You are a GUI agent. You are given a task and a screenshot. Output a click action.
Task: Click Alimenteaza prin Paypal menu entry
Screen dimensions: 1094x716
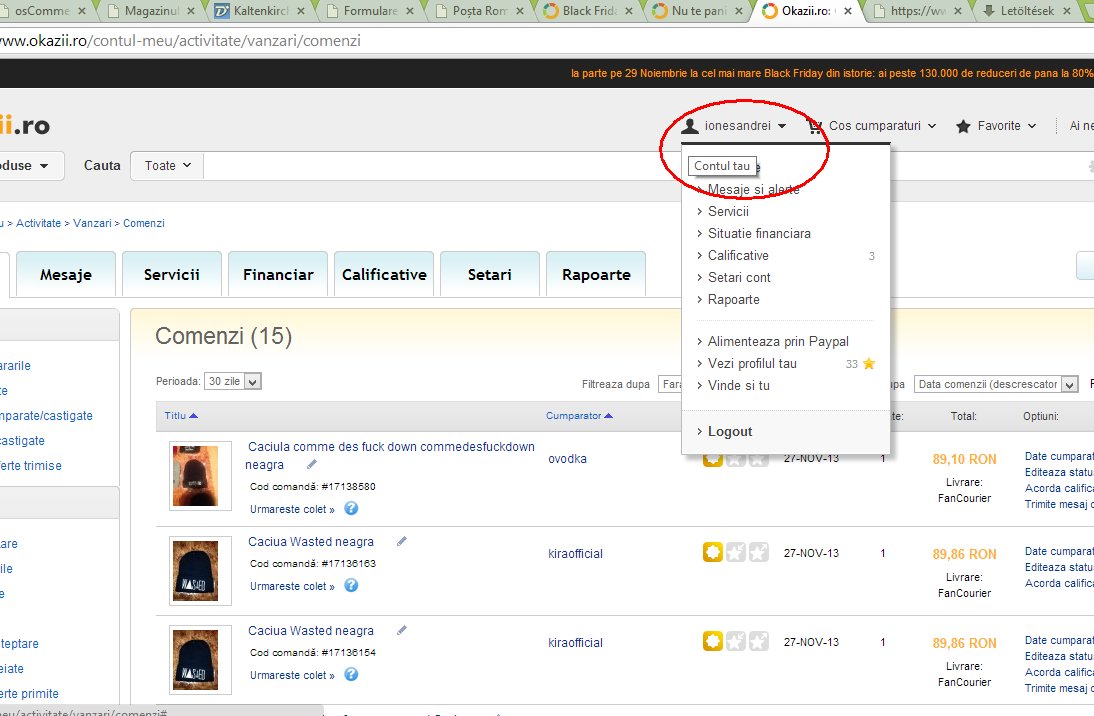[778, 341]
